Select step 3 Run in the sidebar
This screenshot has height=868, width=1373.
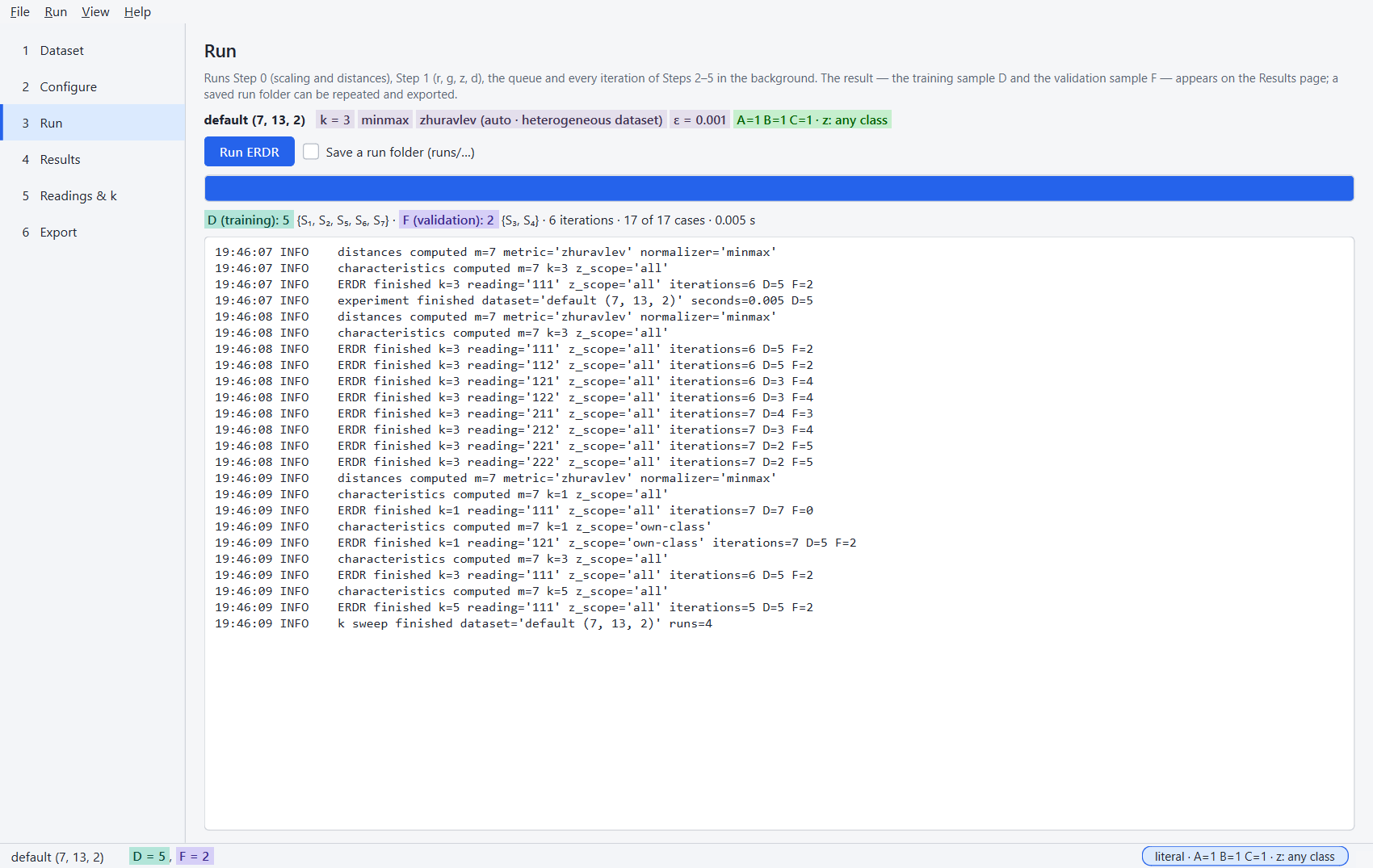point(92,123)
